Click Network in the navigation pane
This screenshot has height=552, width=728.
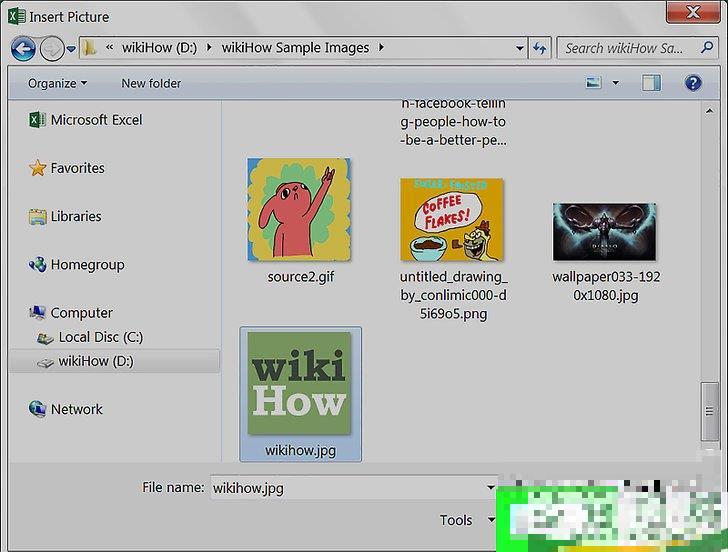click(x=76, y=409)
